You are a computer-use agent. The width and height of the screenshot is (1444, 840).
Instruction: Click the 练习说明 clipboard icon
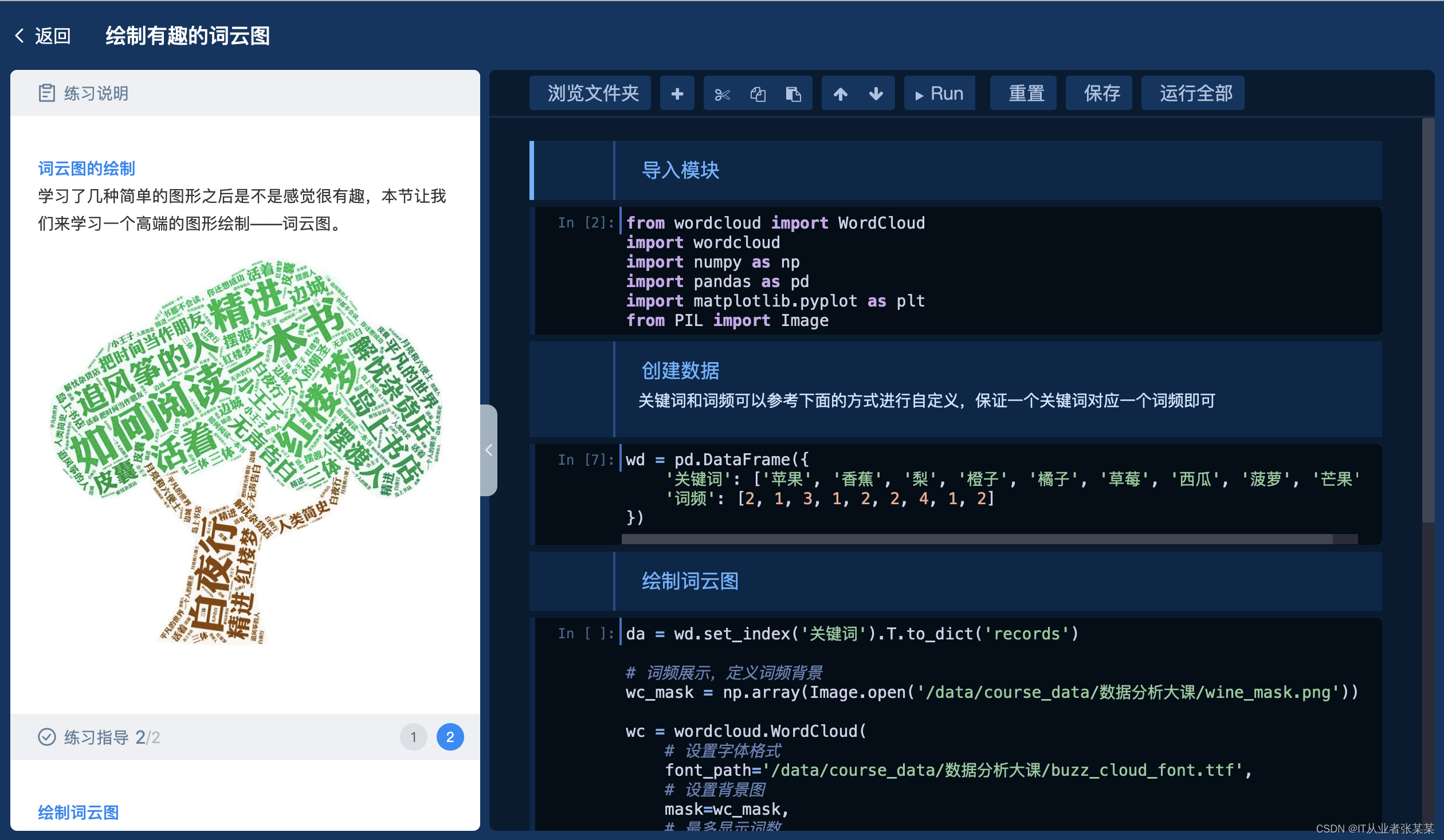coord(48,92)
